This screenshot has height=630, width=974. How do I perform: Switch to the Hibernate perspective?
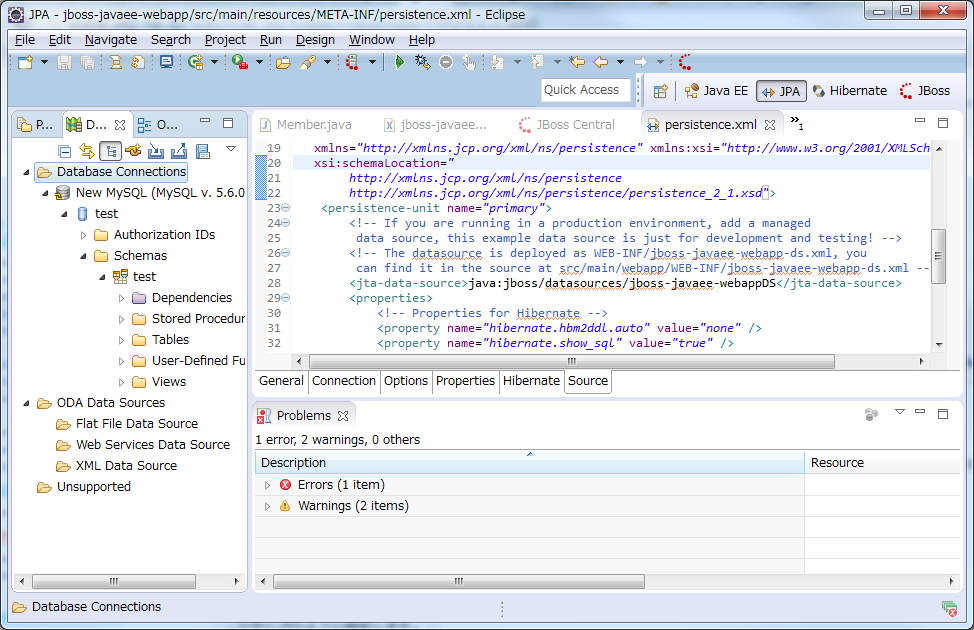[x=848, y=91]
